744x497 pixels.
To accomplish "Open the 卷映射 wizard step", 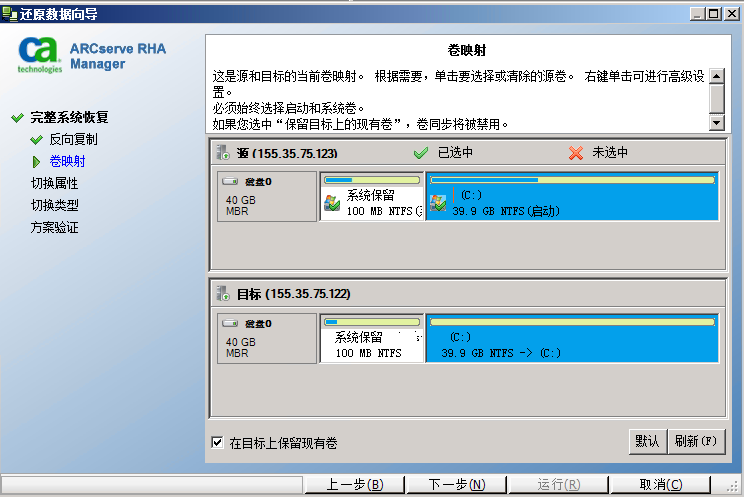I will coord(67,161).
